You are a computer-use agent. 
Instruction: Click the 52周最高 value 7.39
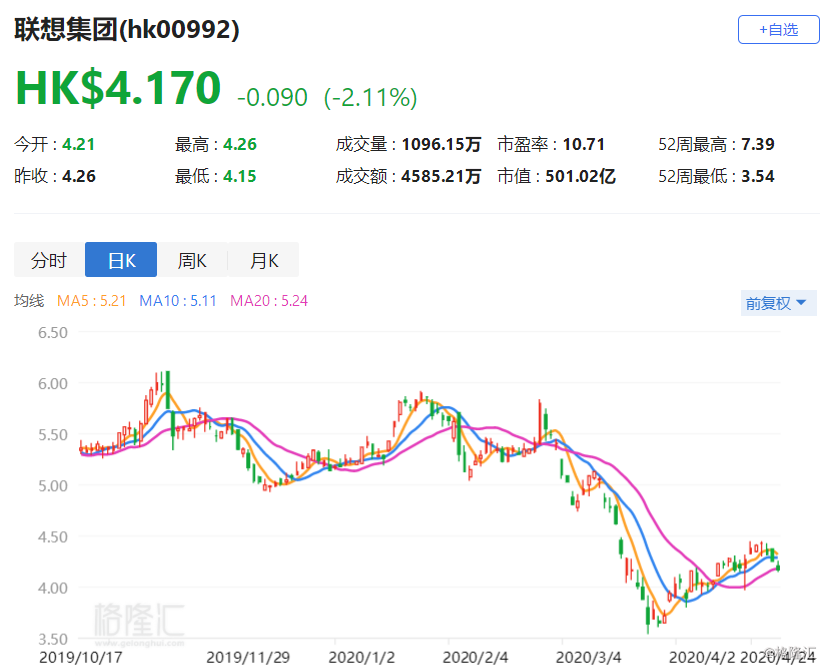pyautogui.click(x=760, y=143)
